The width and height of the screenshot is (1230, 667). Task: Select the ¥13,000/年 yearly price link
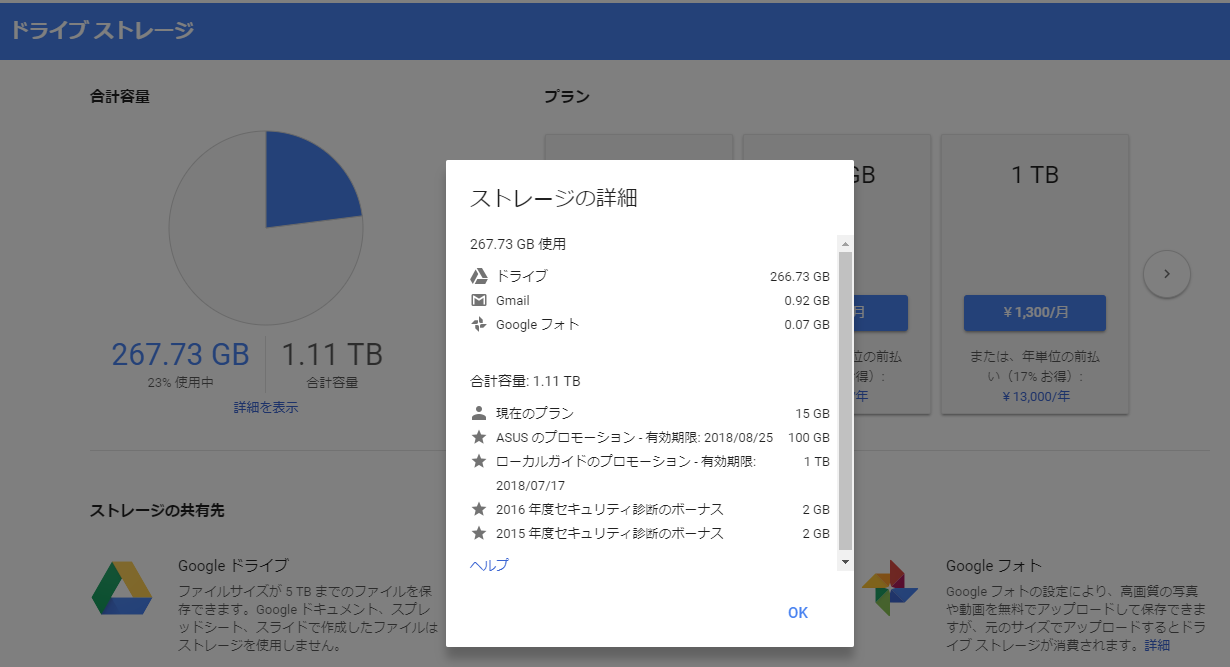pos(1035,395)
